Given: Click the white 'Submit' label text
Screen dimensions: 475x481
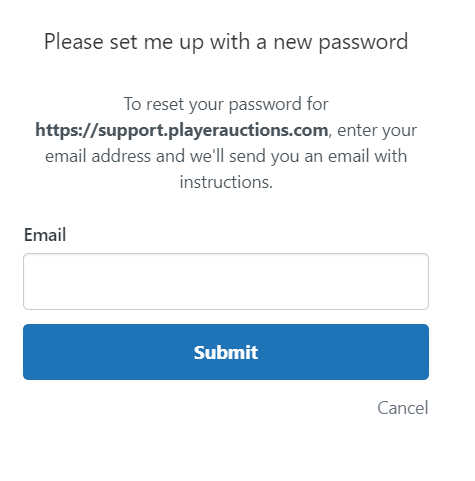Looking at the screenshot, I should coord(226,352).
